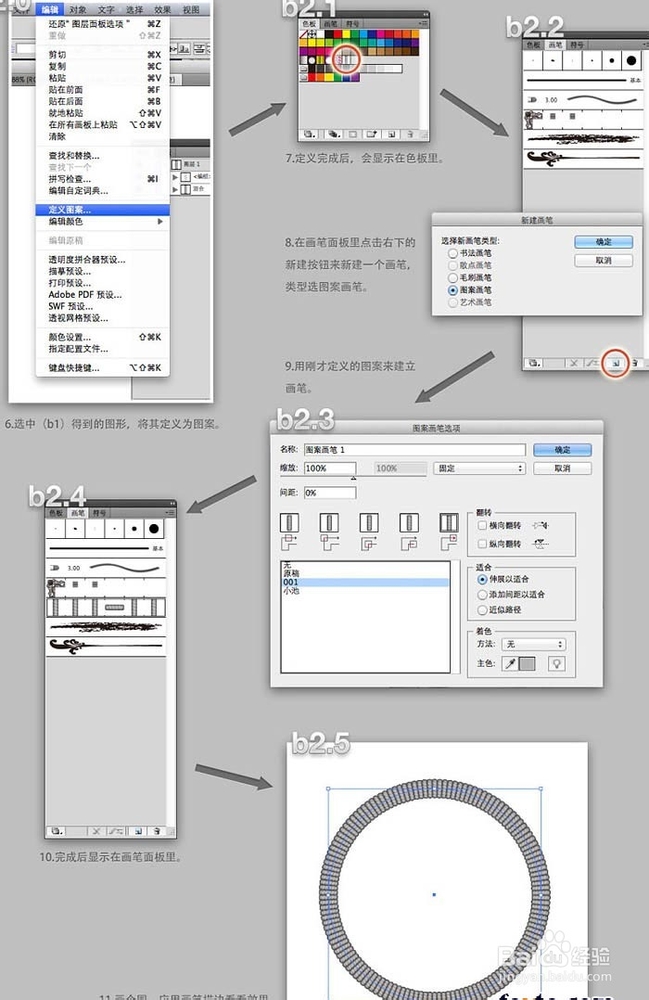The height and width of the screenshot is (1000, 649).
Task: Switch to 画笔 tab in b2.1 panel
Action: click(x=330, y=24)
